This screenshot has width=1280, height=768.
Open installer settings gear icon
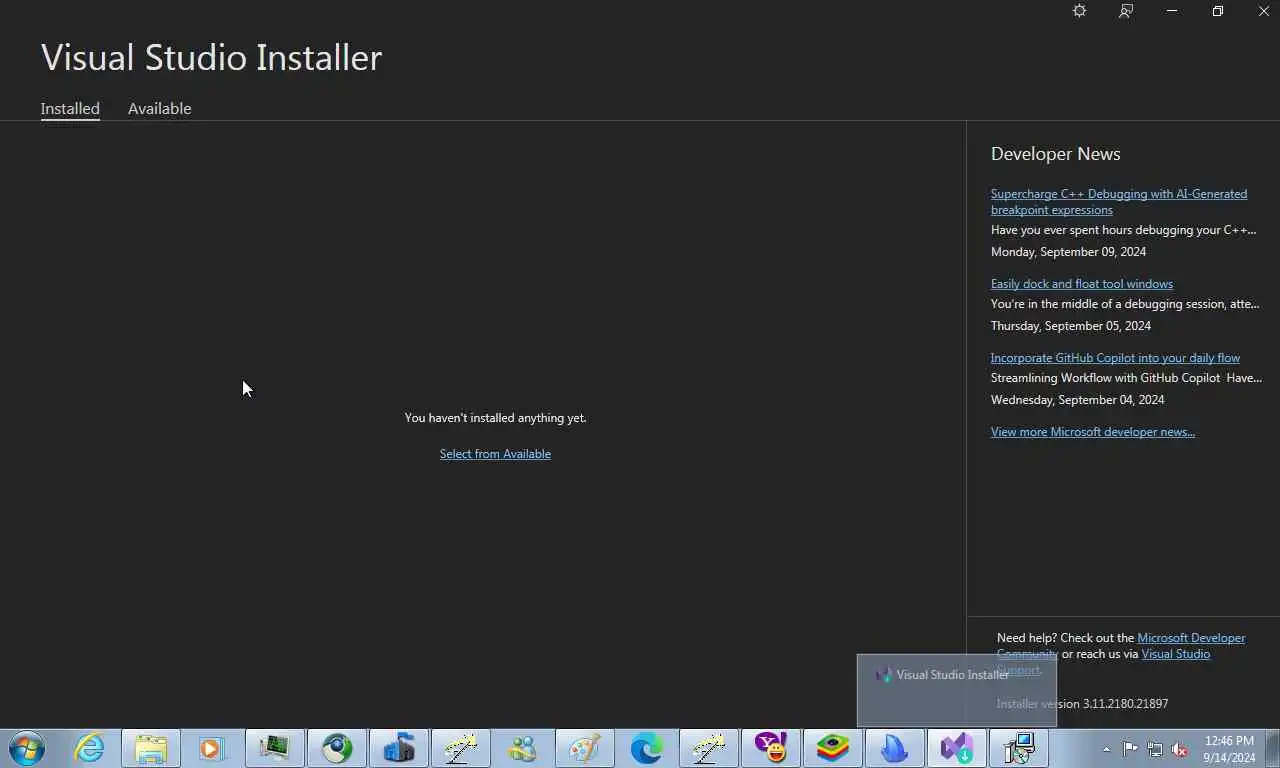coord(1079,11)
